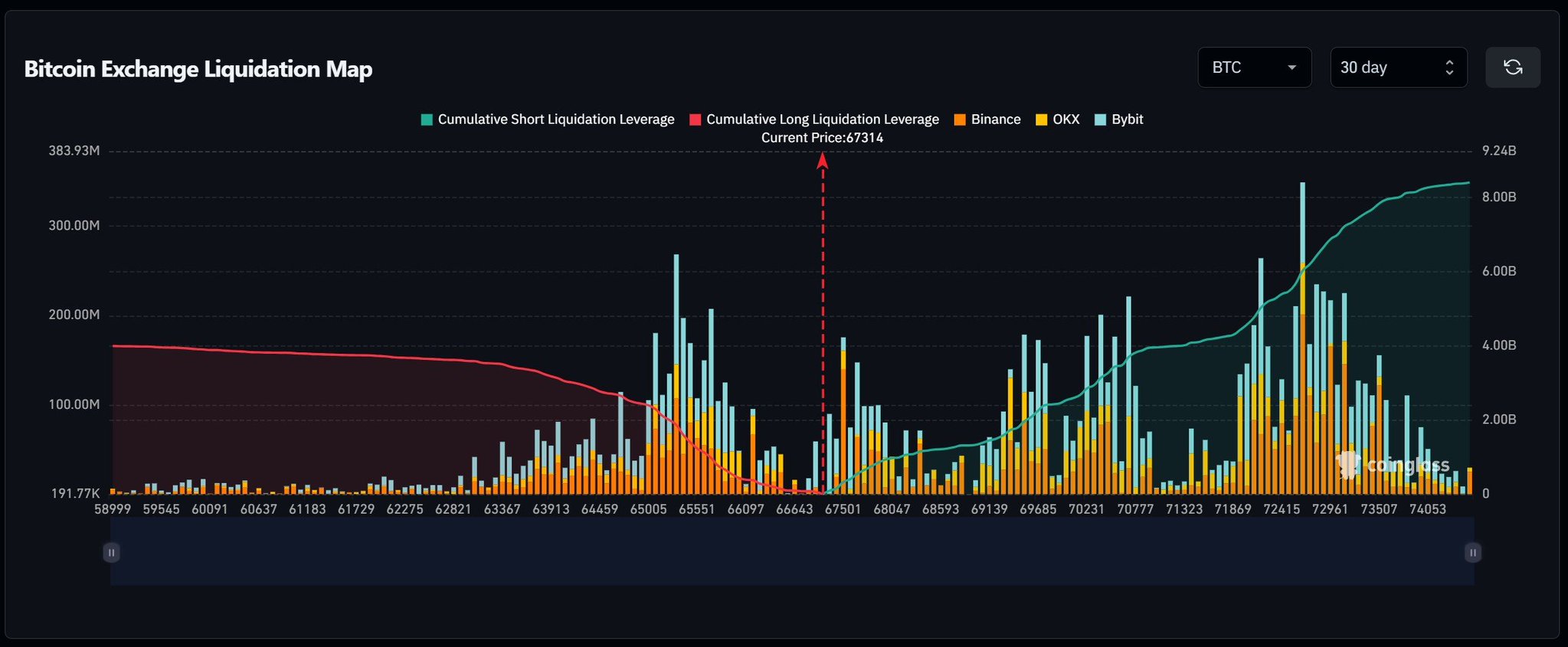Open the BTC coin dropdown
The image size is (1568, 647).
1254,67
